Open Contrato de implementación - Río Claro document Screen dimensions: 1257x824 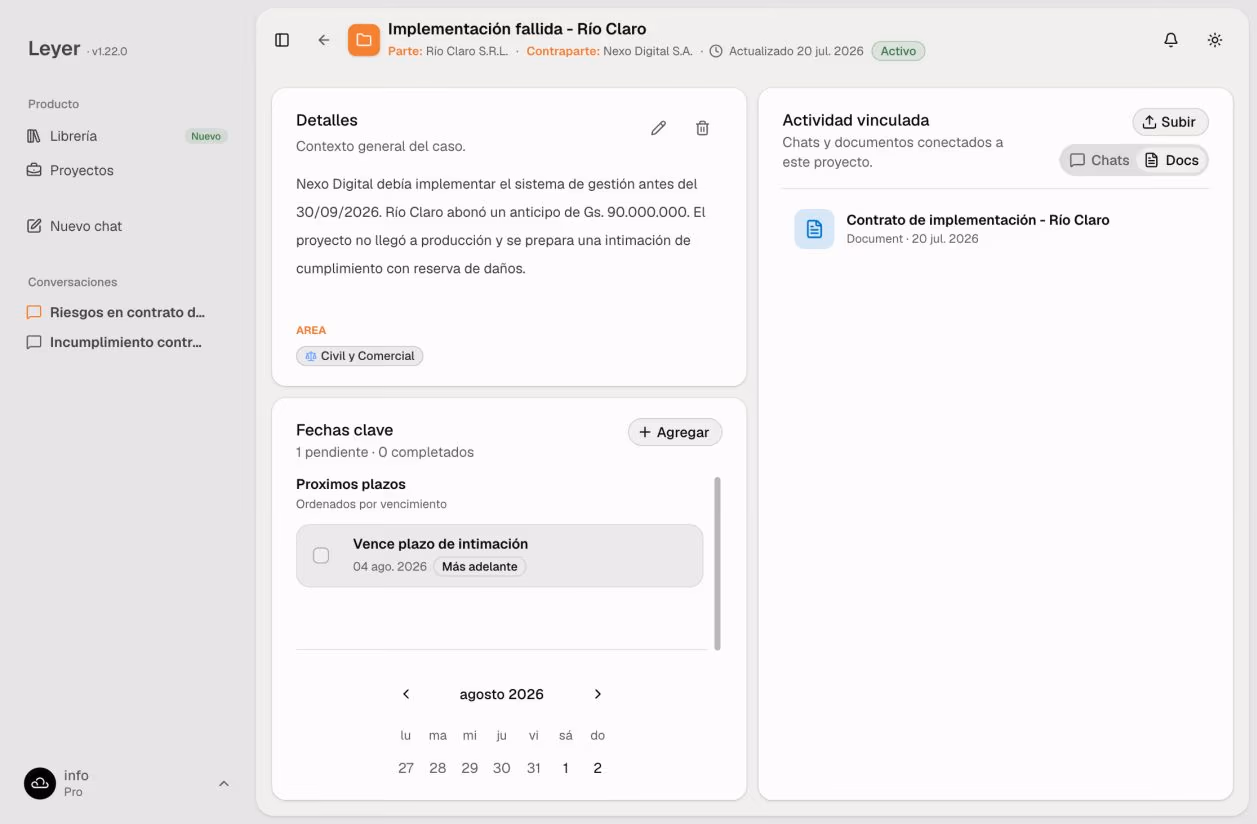[995, 229]
